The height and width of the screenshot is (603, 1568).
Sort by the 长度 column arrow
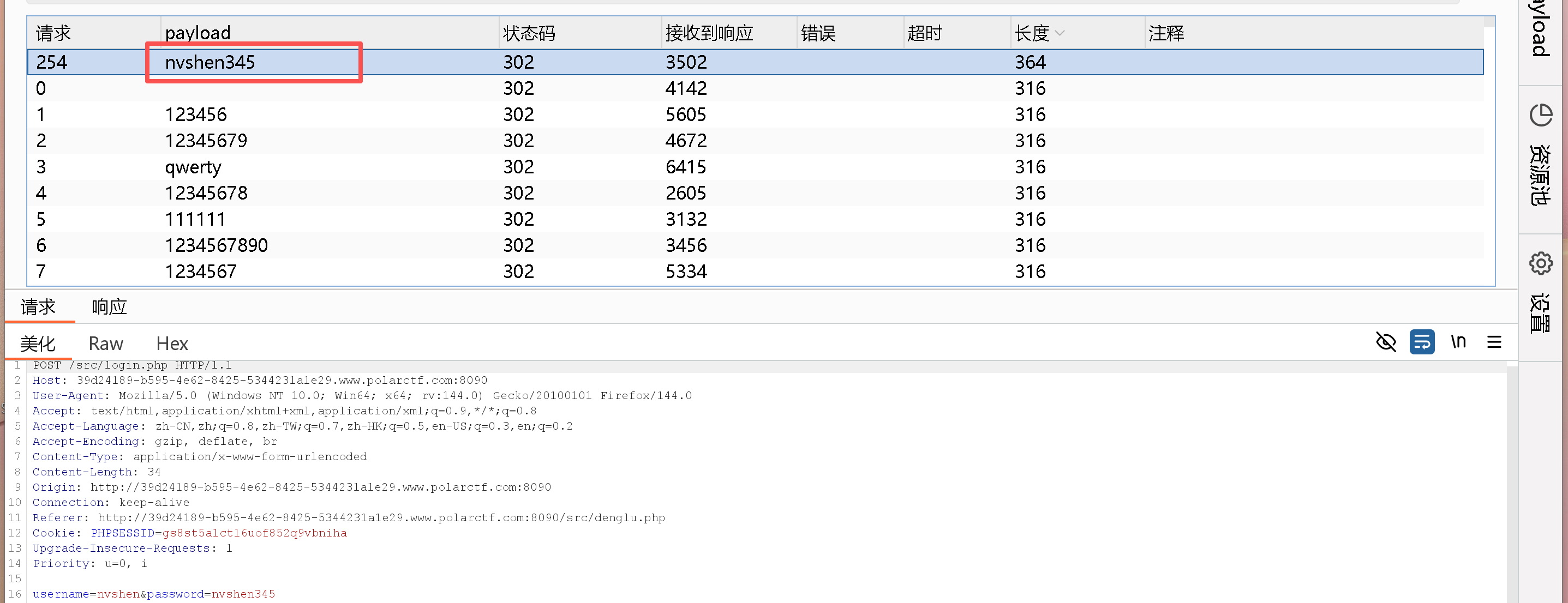pos(1059,33)
